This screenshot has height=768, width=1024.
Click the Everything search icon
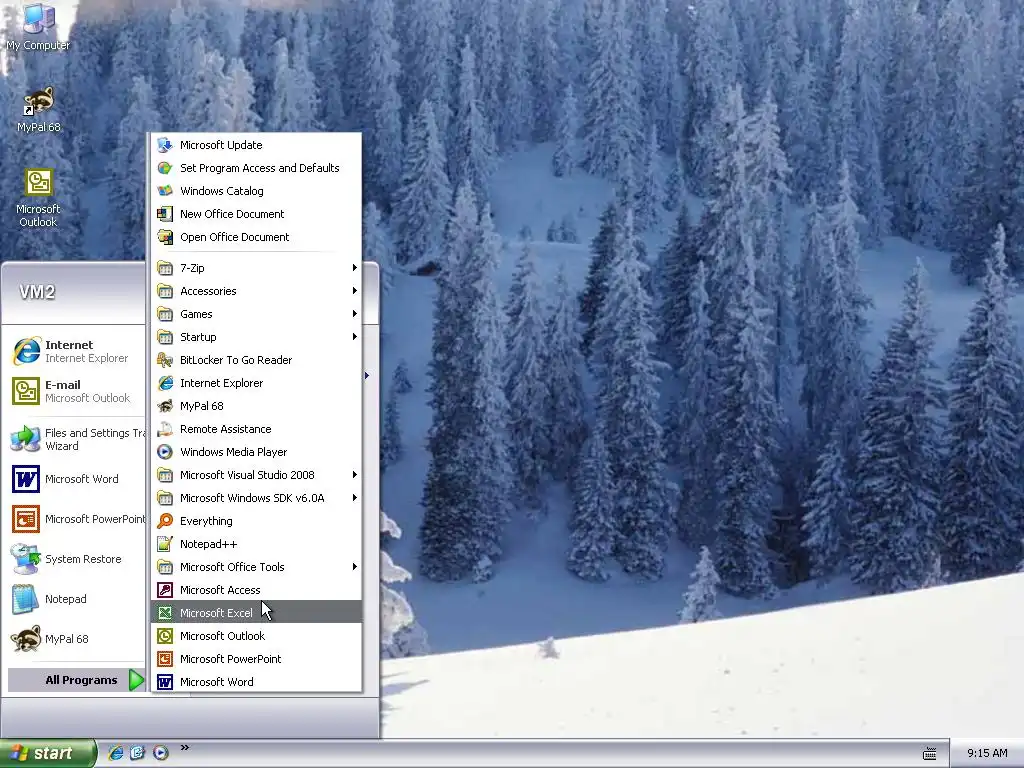point(165,520)
